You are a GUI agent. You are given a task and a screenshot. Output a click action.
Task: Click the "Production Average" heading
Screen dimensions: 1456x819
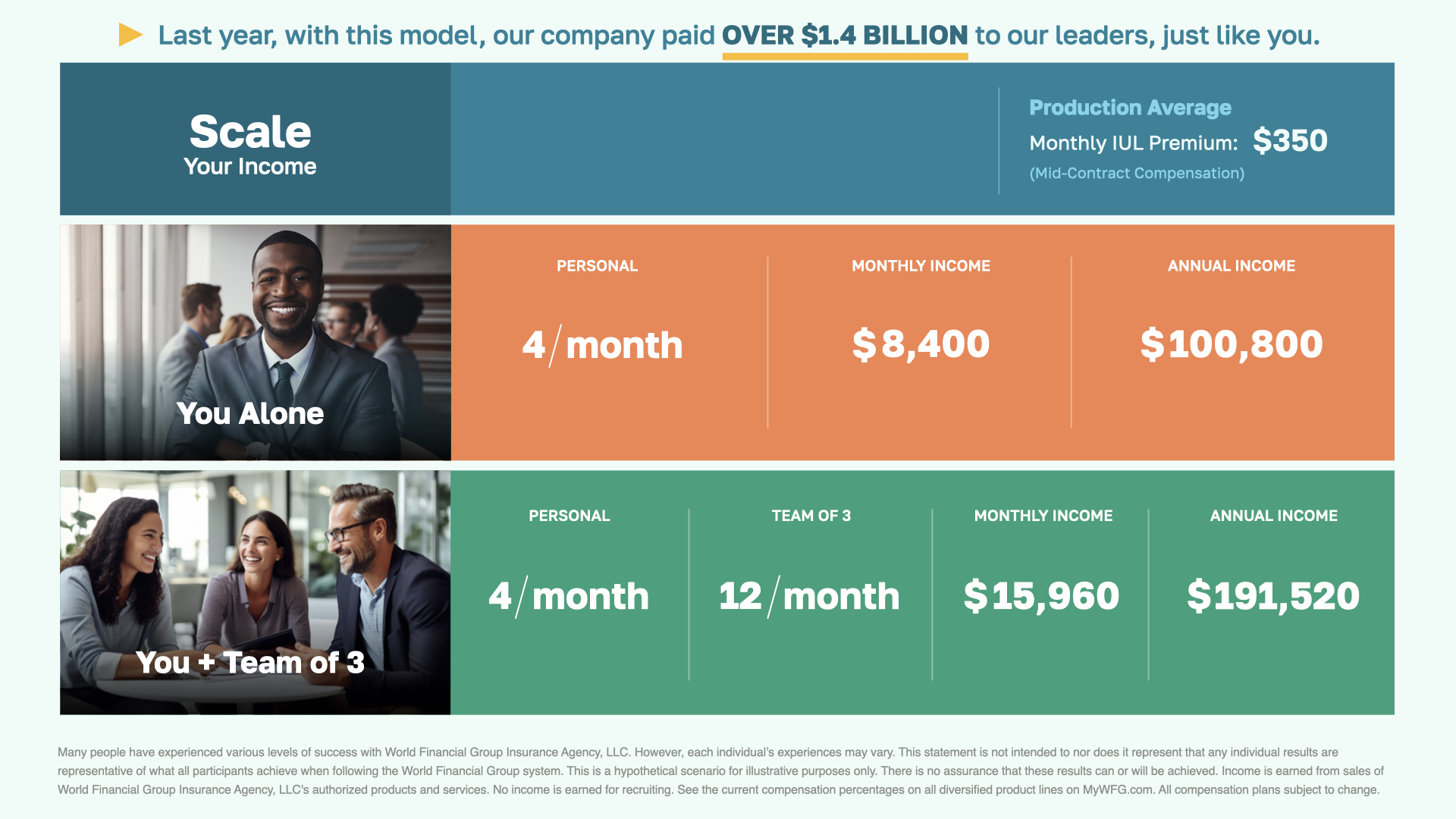pos(1129,108)
